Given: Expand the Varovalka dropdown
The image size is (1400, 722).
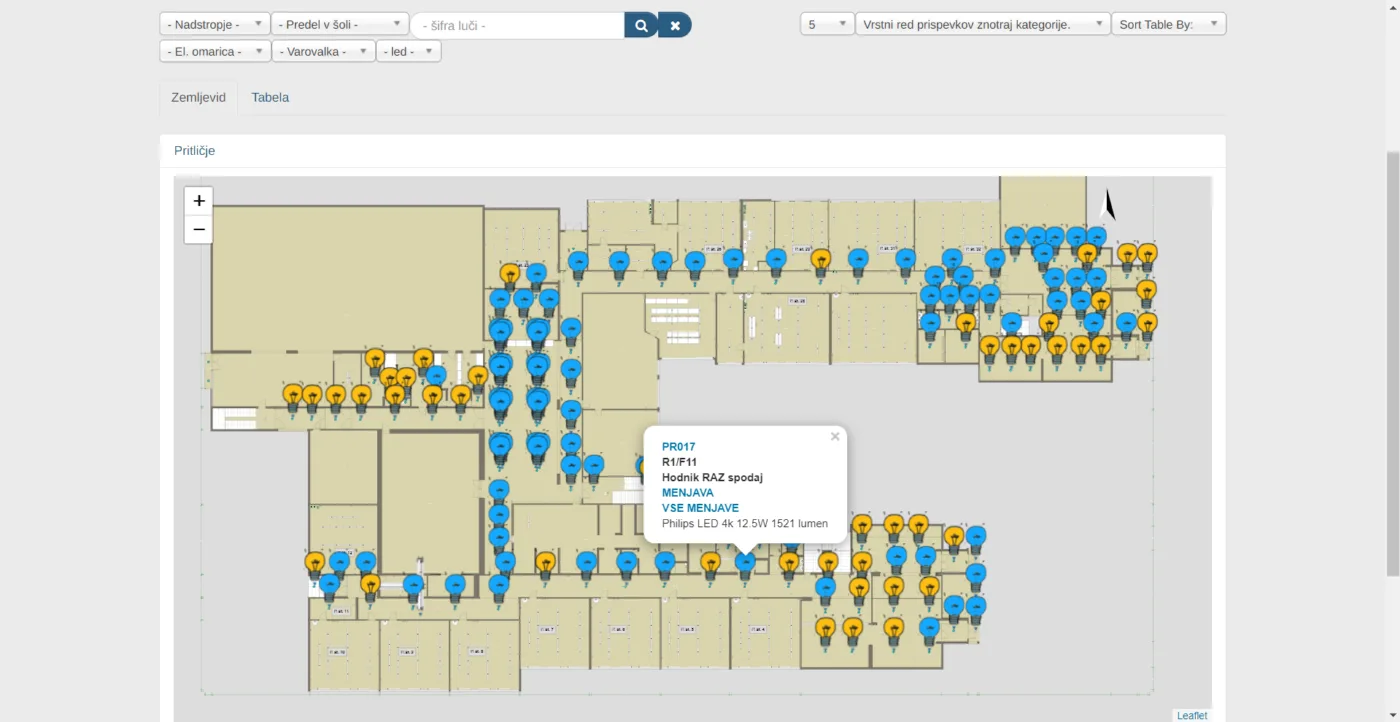Looking at the screenshot, I should 323,51.
